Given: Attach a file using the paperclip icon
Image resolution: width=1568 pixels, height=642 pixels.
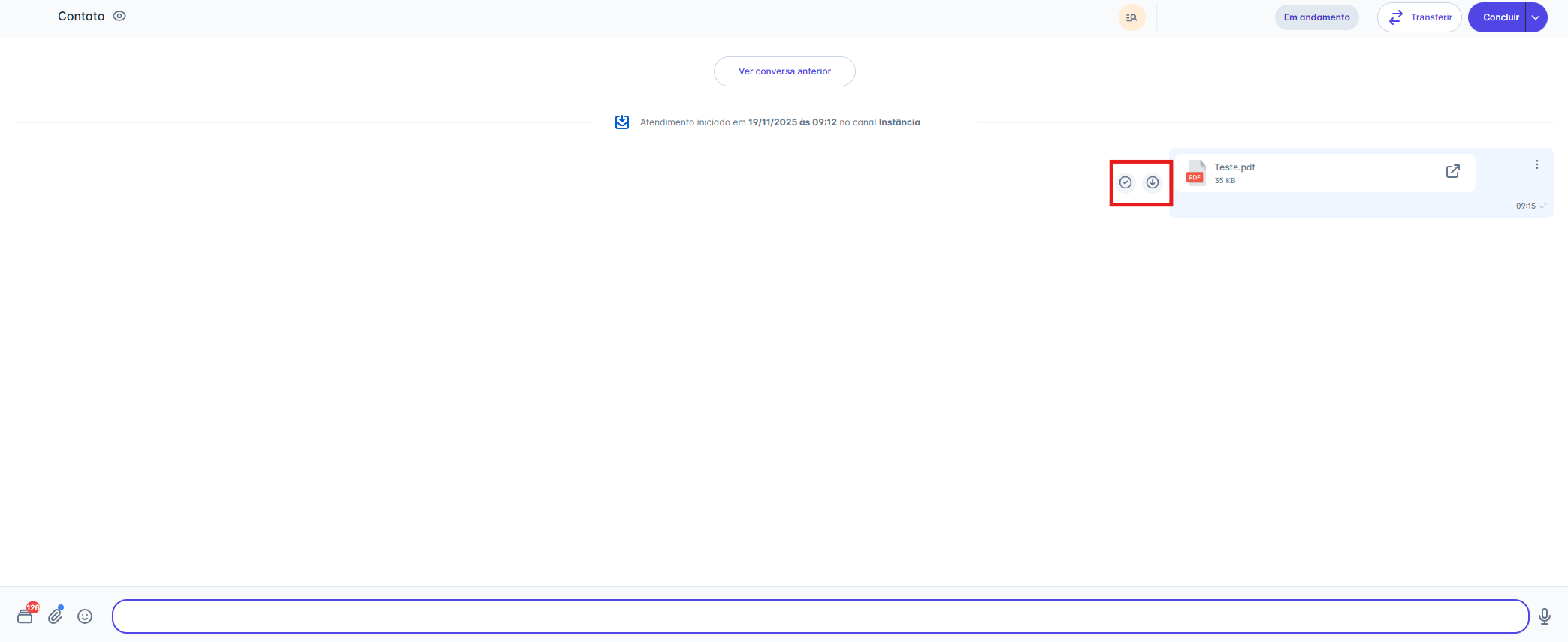Looking at the screenshot, I should (x=56, y=616).
